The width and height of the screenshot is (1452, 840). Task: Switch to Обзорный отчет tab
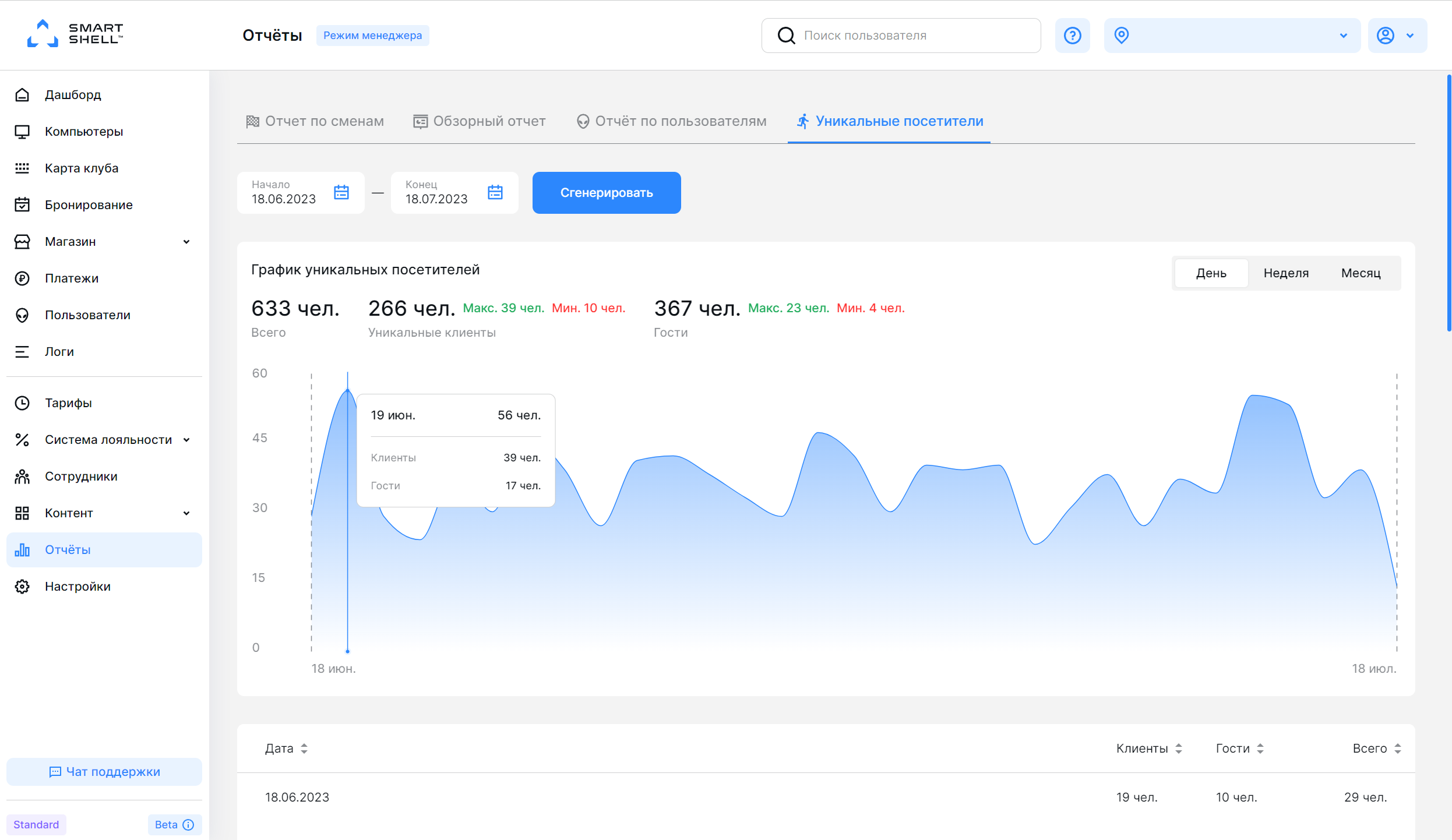click(x=480, y=121)
